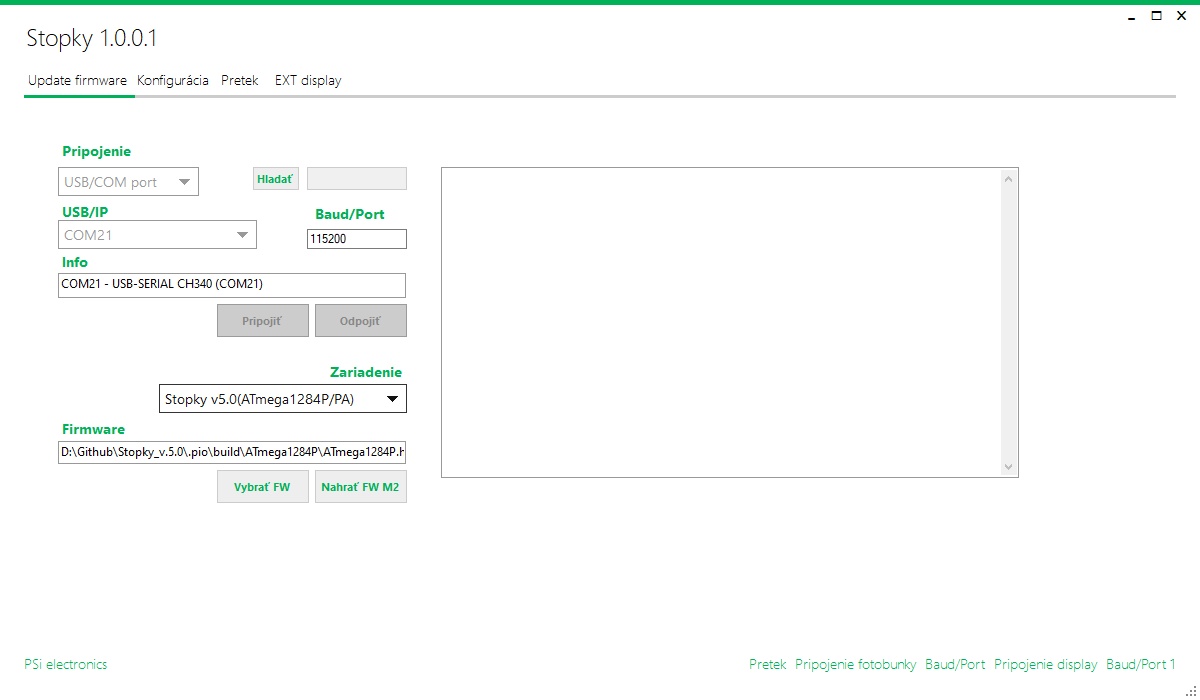Upload firmware using Nahrať FW M2
The height and width of the screenshot is (700, 1200).
coord(360,487)
